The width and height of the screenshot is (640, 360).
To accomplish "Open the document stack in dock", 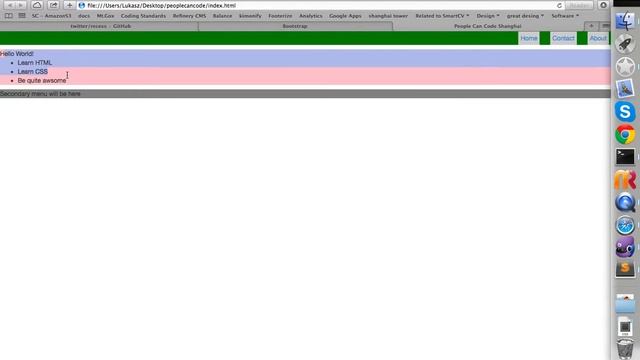I will [625, 327].
